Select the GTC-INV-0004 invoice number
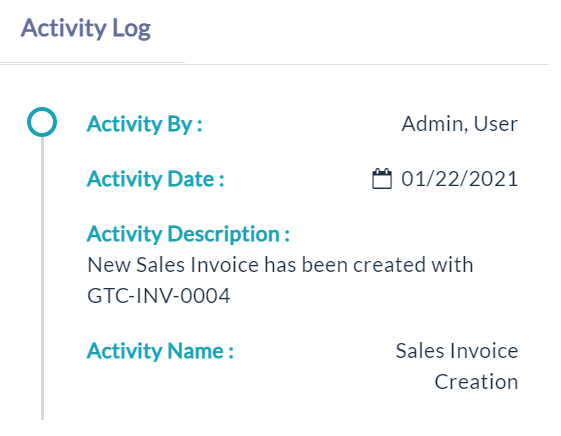 (159, 296)
